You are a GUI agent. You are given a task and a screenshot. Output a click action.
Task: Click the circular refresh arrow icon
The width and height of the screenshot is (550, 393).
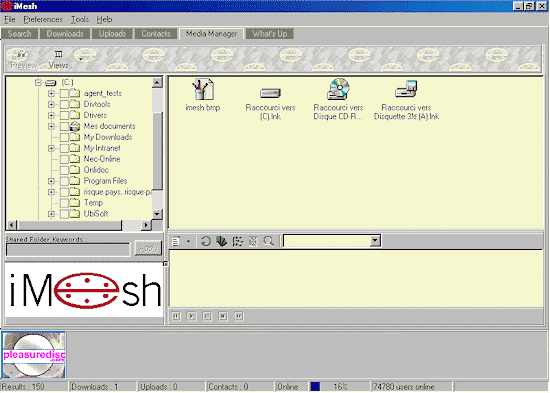tap(206, 241)
